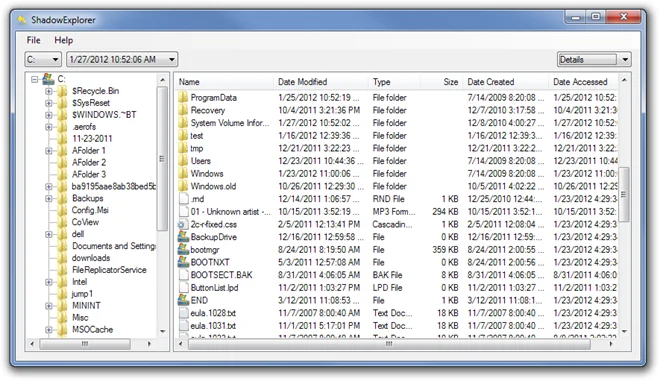The width and height of the screenshot is (660, 381).
Task: Sort by Date Modified column header
Action: tap(321, 82)
